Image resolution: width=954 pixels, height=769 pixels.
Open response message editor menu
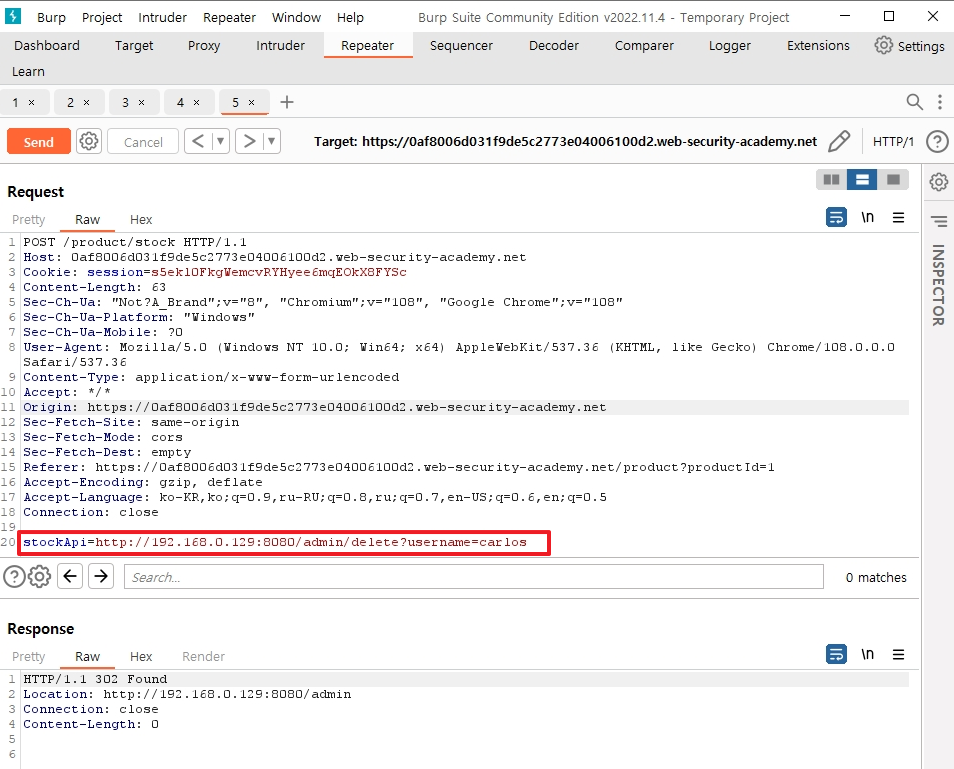click(899, 655)
